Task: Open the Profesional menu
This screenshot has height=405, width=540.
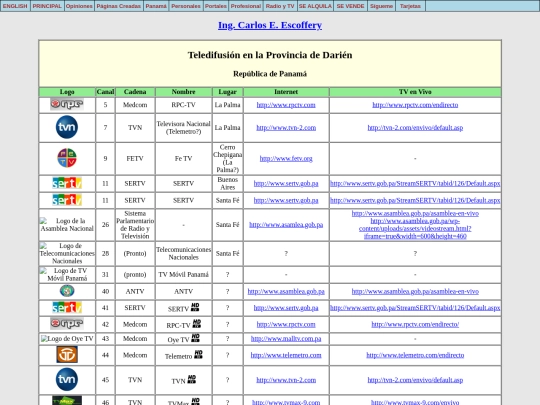Action: pos(246,6)
